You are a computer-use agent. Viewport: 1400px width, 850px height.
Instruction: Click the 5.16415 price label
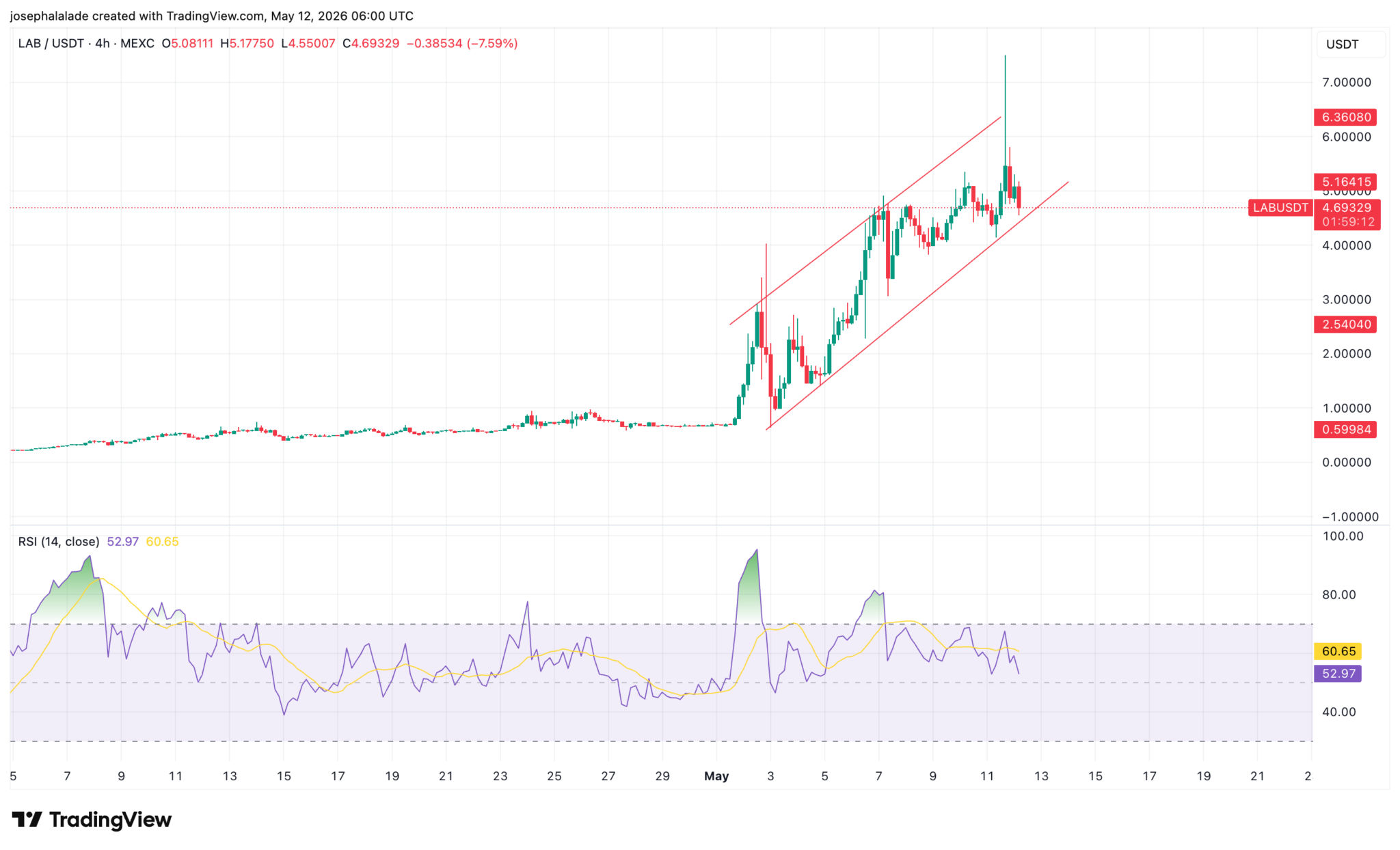coord(1345,182)
